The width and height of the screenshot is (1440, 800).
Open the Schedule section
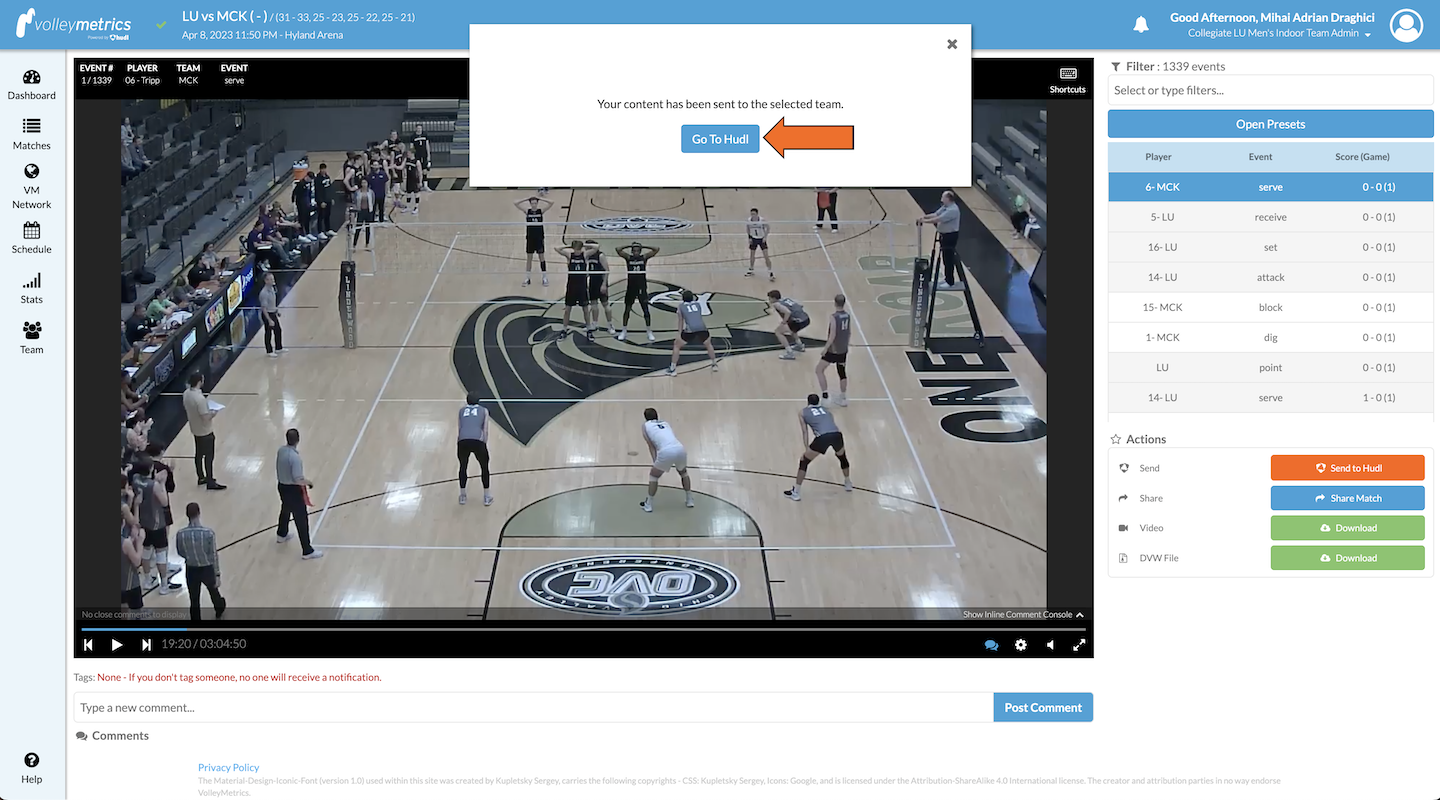[x=31, y=237]
